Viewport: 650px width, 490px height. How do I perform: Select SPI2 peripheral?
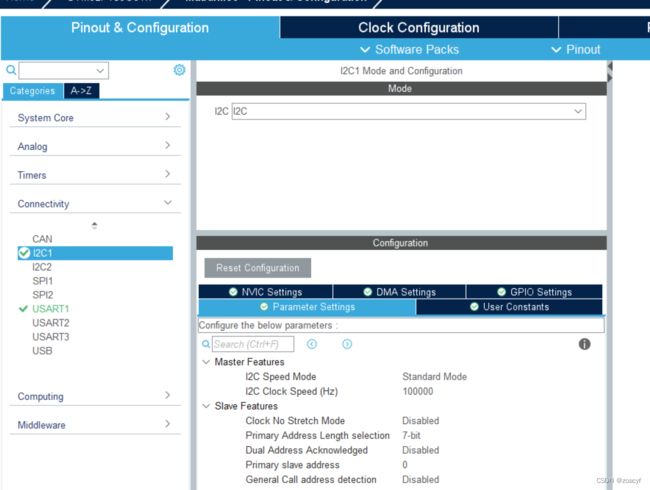[43, 295]
